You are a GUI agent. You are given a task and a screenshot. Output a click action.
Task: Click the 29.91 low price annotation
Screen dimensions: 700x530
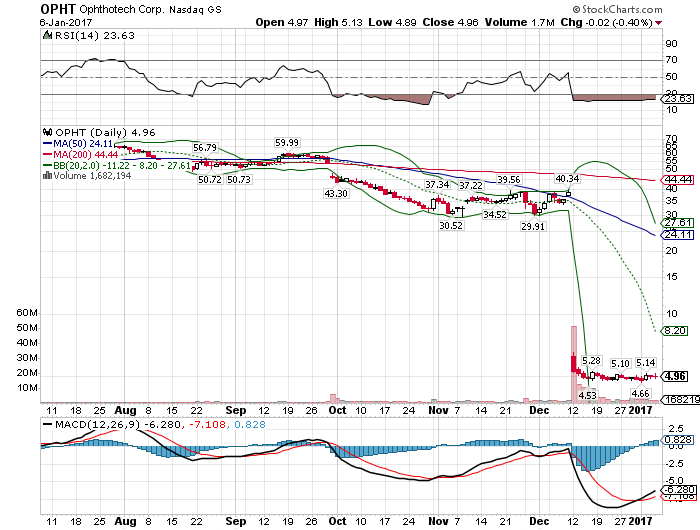(533, 226)
